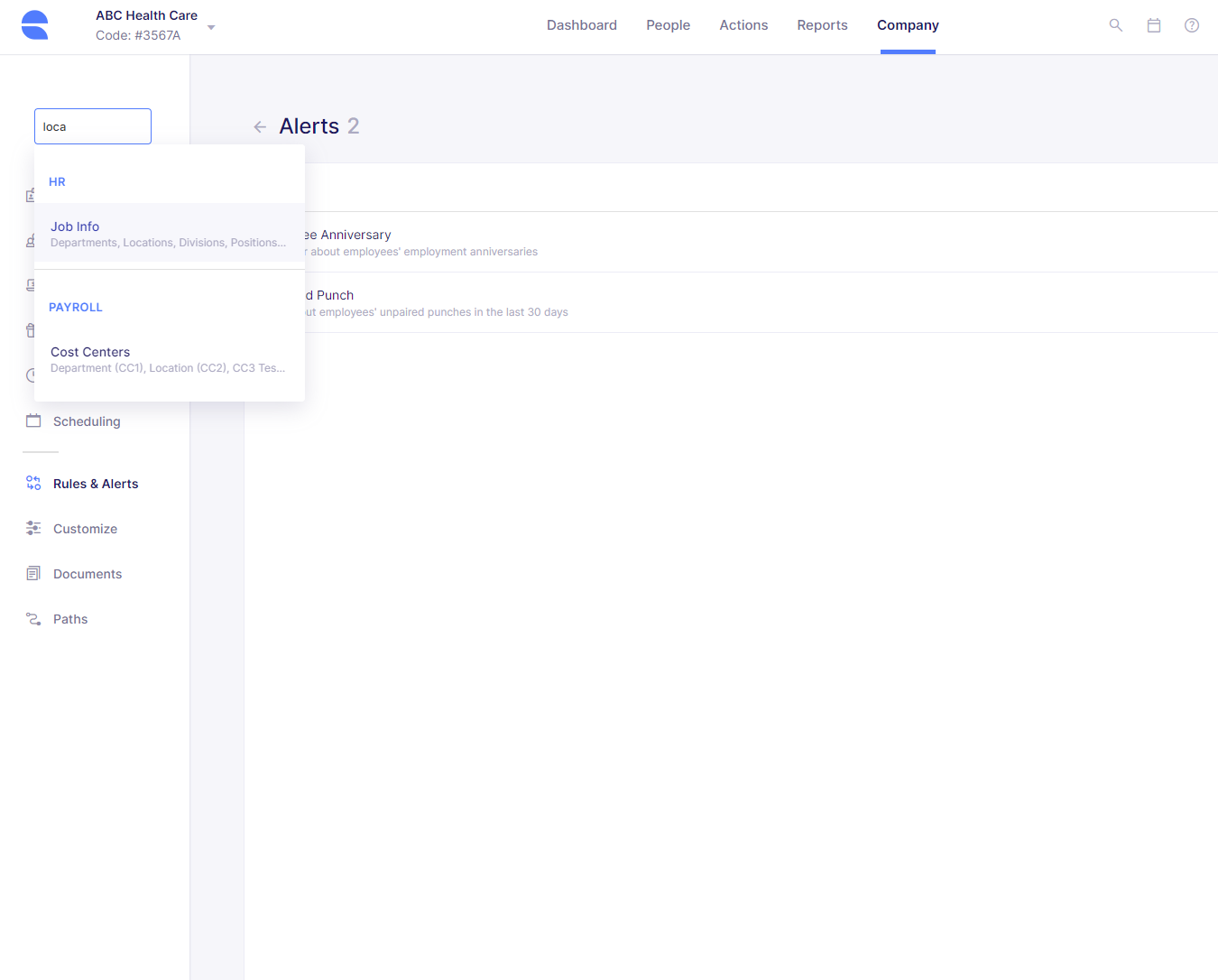The image size is (1218, 980).
Task: Go to the People tab
Action: click(668, 25)
